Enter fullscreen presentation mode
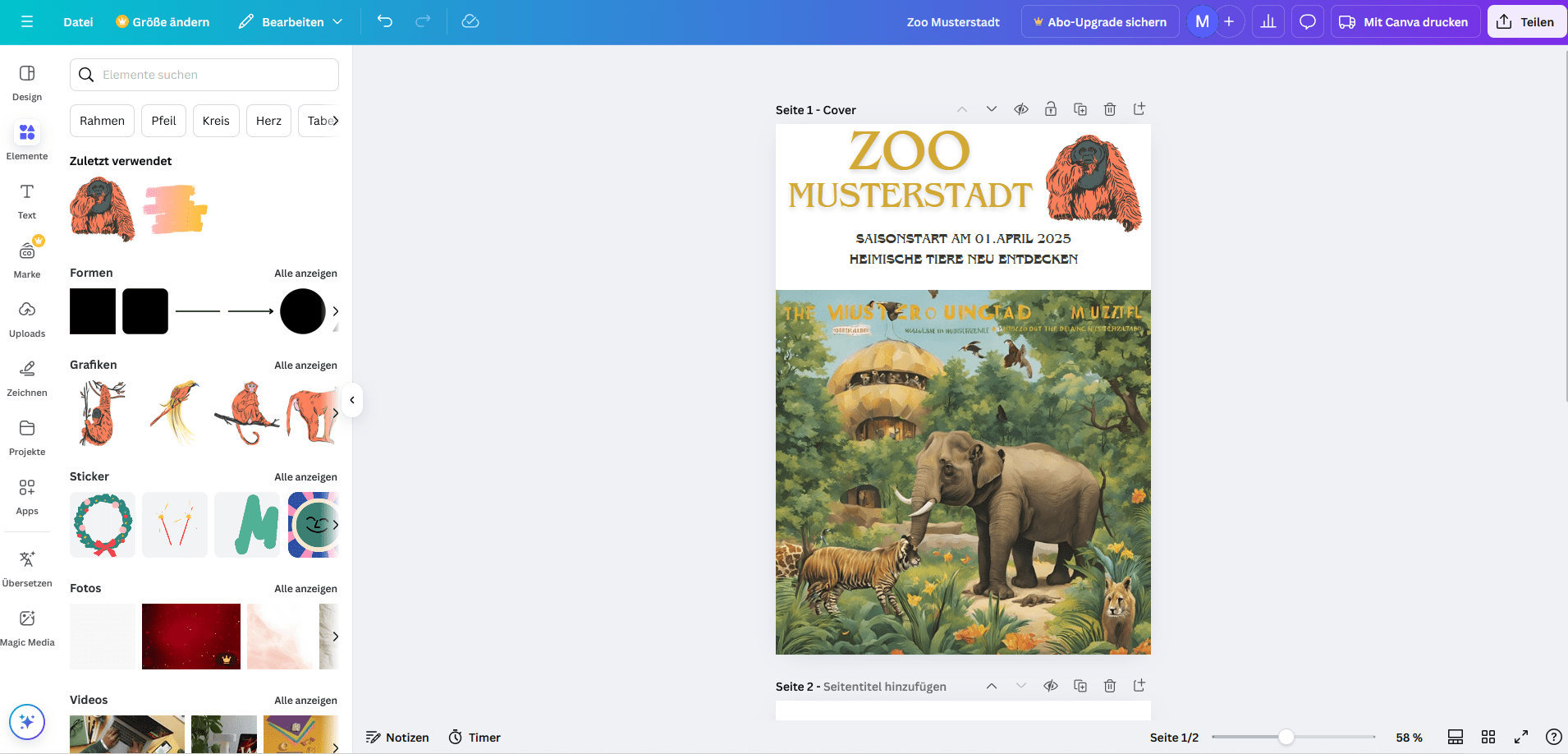This screenshot has width=1568, height=754. pyautogui.click(x=1520, y=737)
